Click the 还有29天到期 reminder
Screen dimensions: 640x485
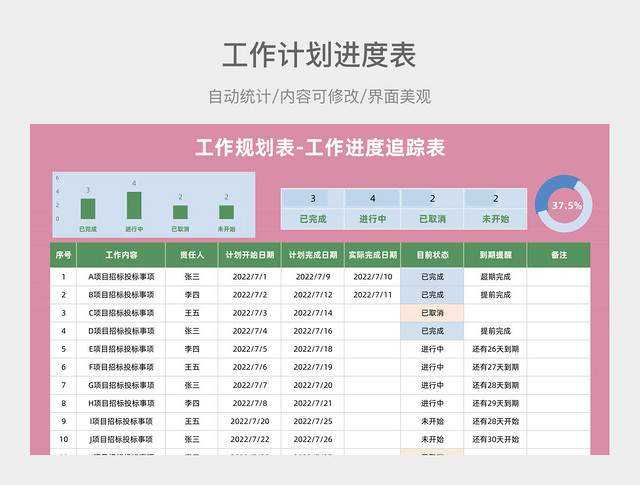coord(496,403)
